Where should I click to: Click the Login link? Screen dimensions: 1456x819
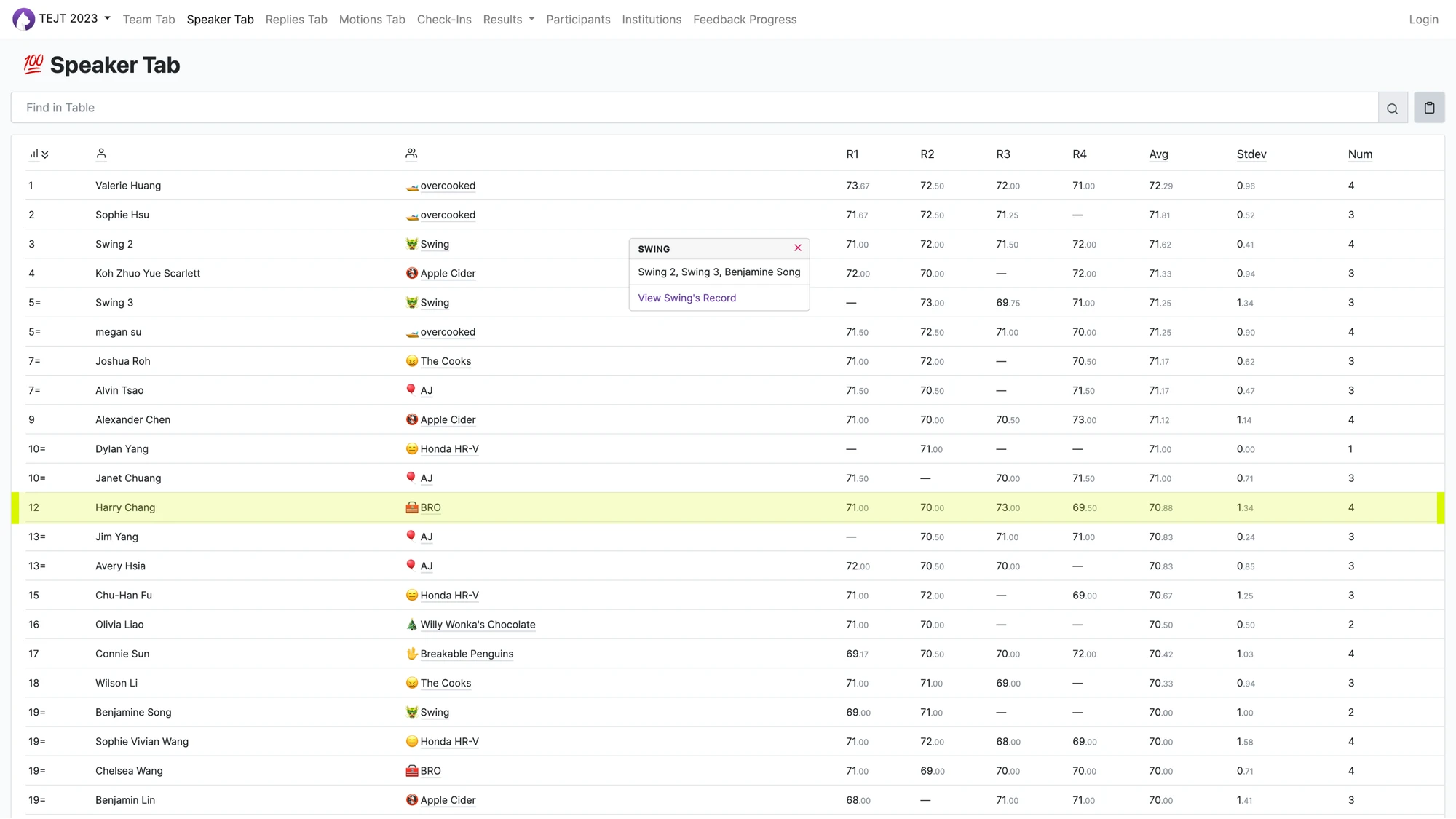click(x=1424, y=19)
